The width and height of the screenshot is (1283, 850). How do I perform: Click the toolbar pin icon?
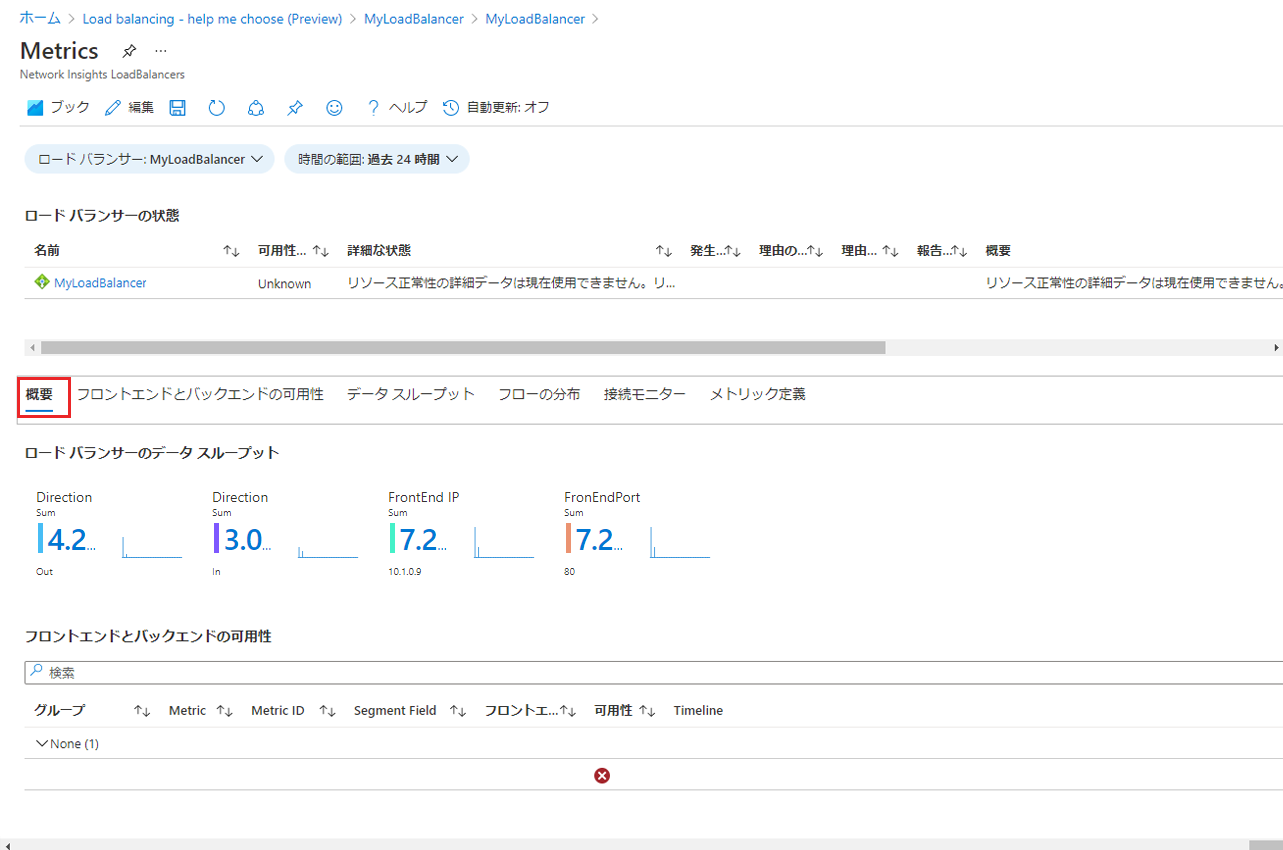(x=294, y=108)
